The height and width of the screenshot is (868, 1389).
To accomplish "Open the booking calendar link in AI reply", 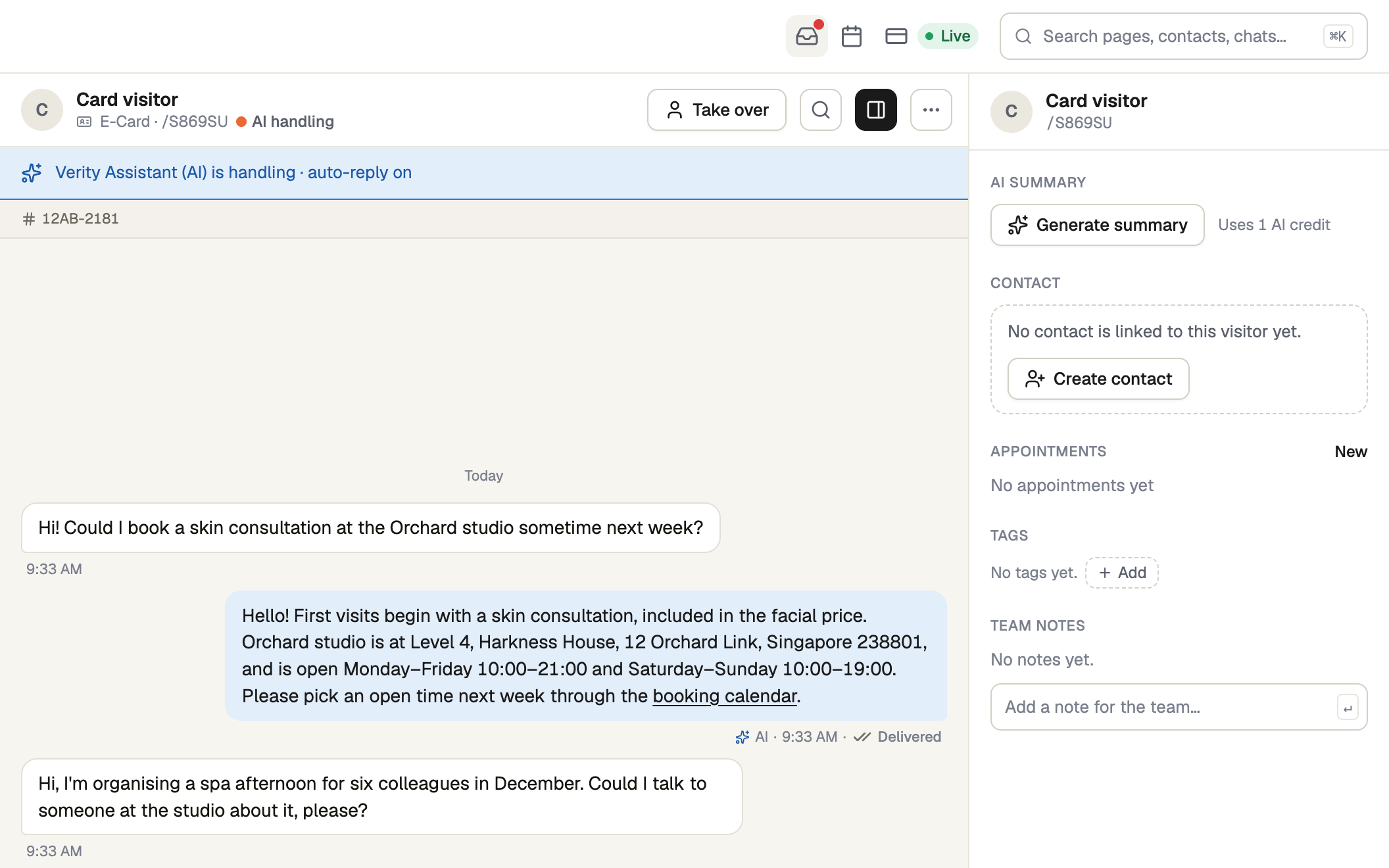I will (x=724, y=696).
